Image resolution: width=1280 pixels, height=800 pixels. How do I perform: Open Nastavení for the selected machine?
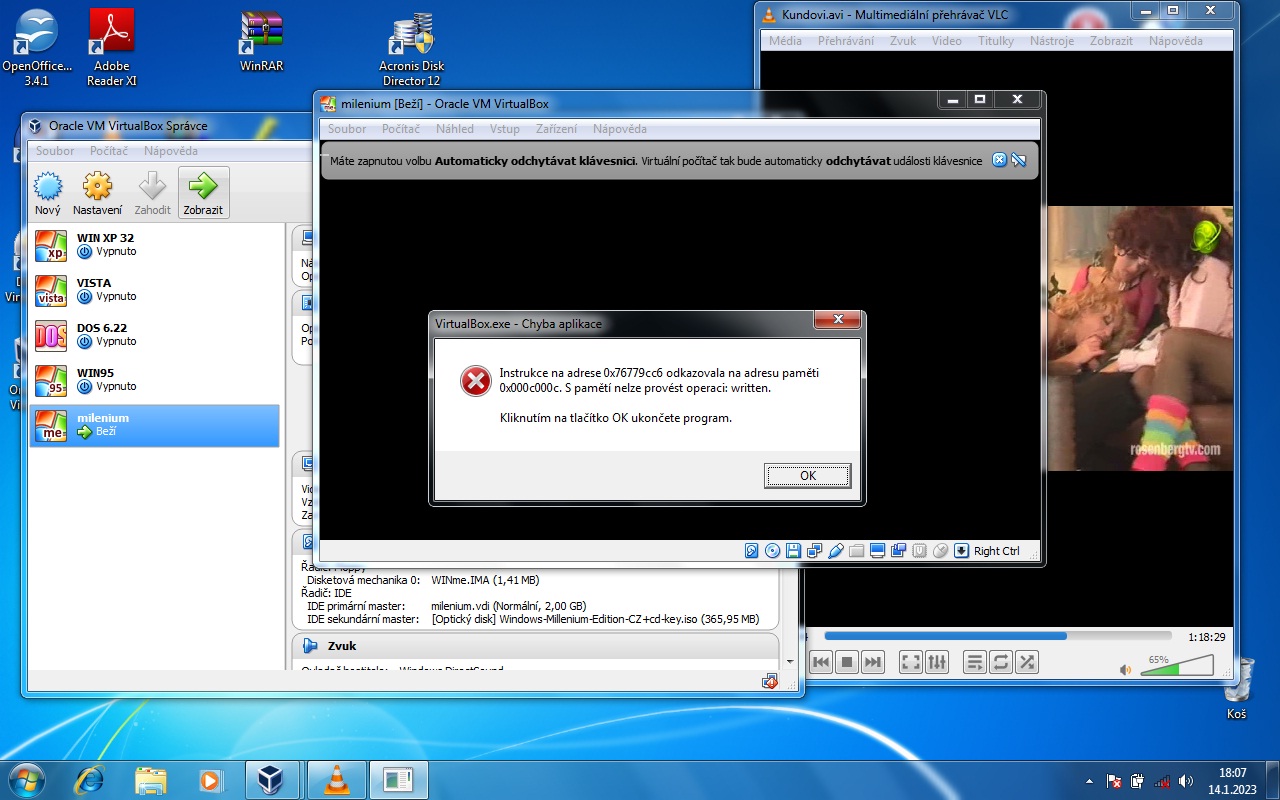(x=97, y=193)
